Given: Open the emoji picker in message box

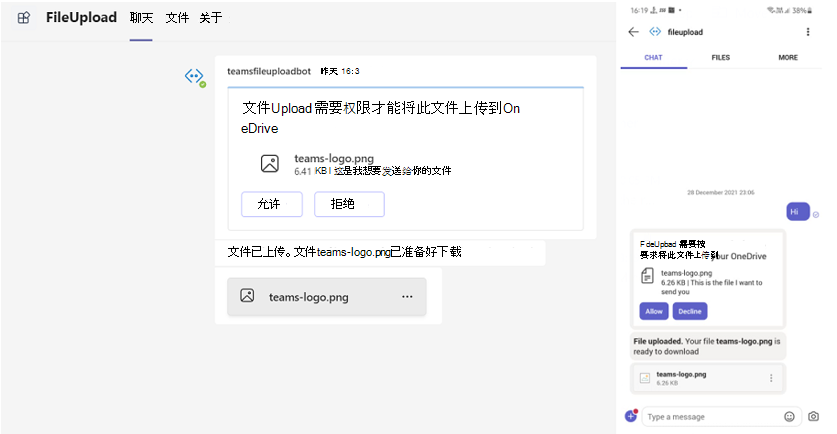Looking at the screenshot, I should [x=789, y=416].
